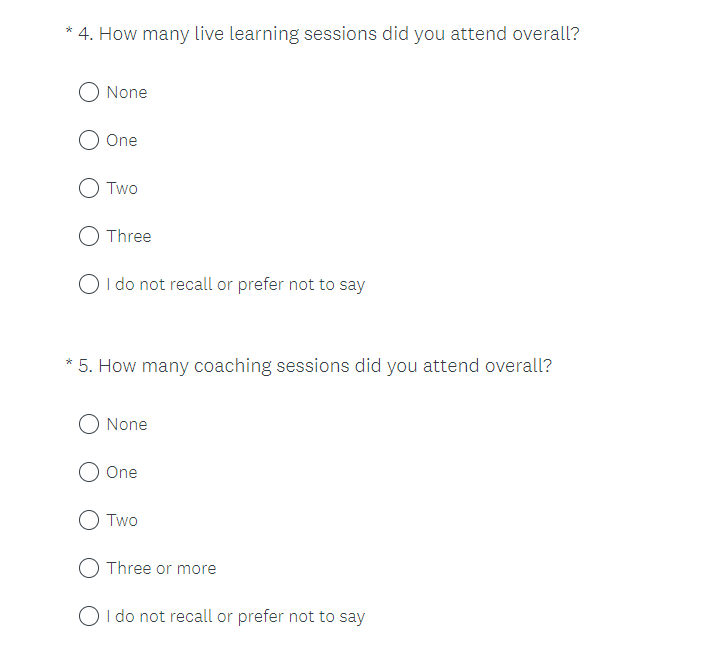Click the question 4 live learning sessions heading

tap(329, 34)
